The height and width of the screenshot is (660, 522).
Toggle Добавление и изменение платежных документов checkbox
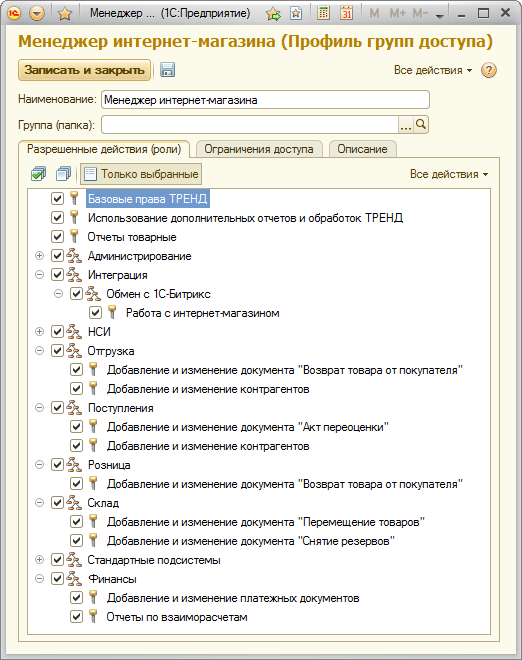(x=76, y=597)
